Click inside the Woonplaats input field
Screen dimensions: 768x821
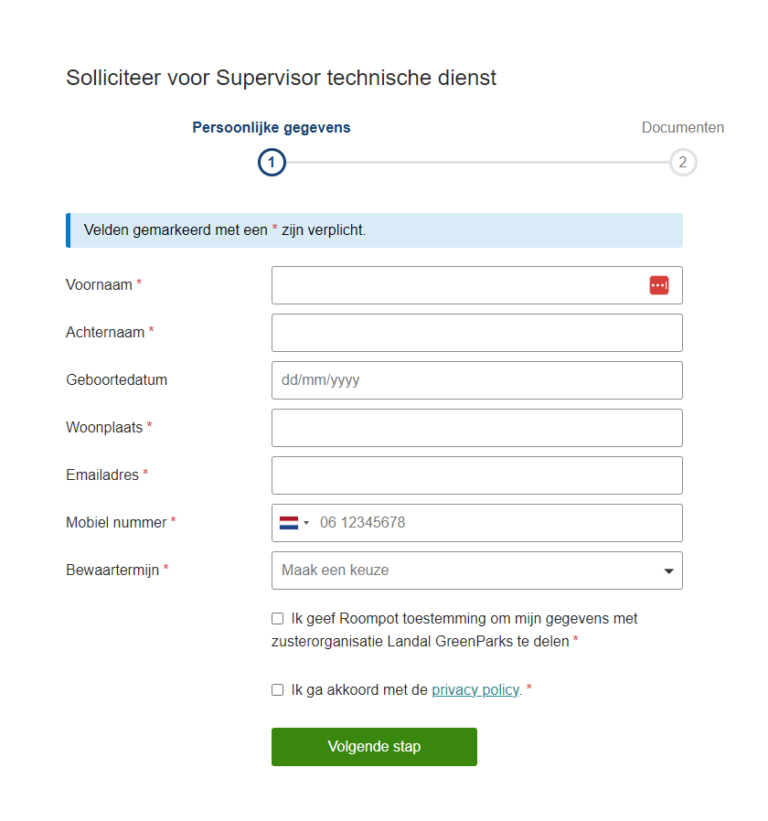(477, 427)
